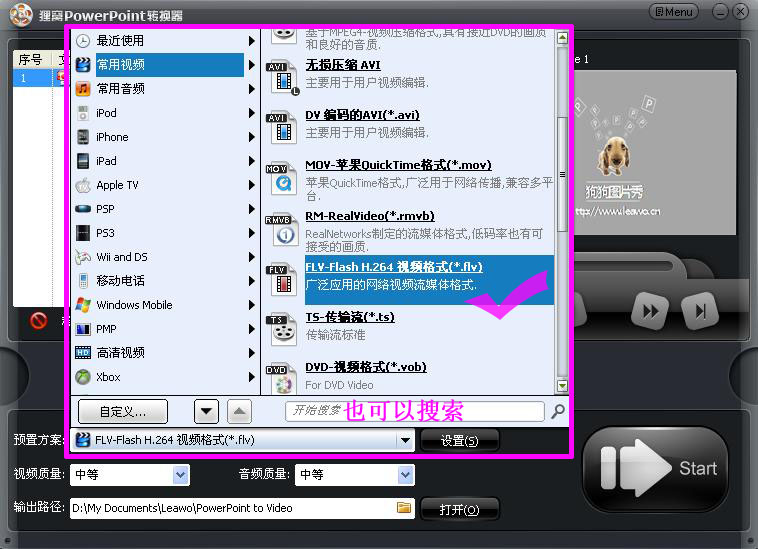The width and height of the screenshot is (758, 549).
Task: Click the PSP console icon
Action: [x=83, y=209]
